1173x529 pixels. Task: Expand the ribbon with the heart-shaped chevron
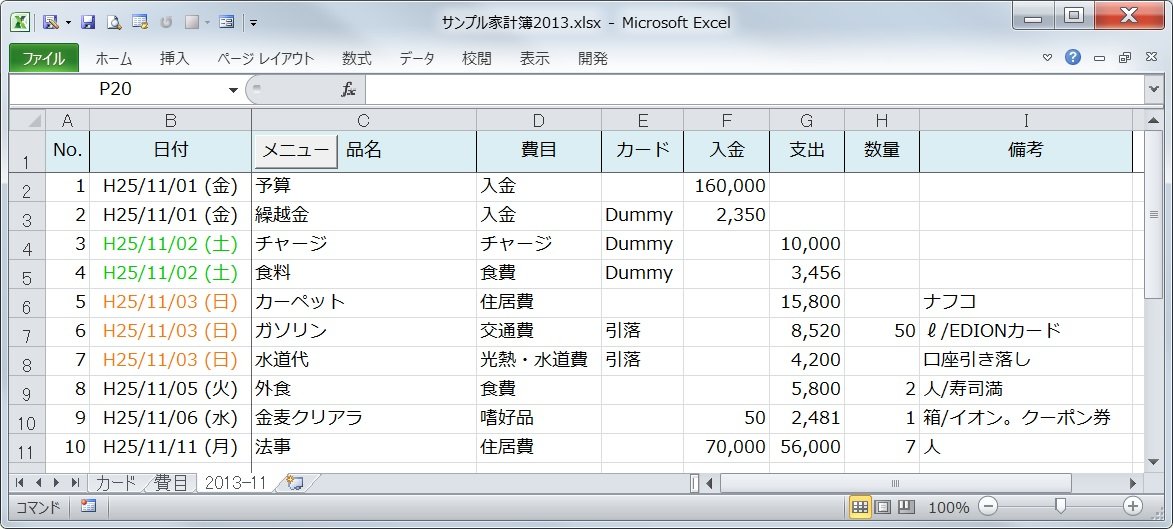point(1047,58)
